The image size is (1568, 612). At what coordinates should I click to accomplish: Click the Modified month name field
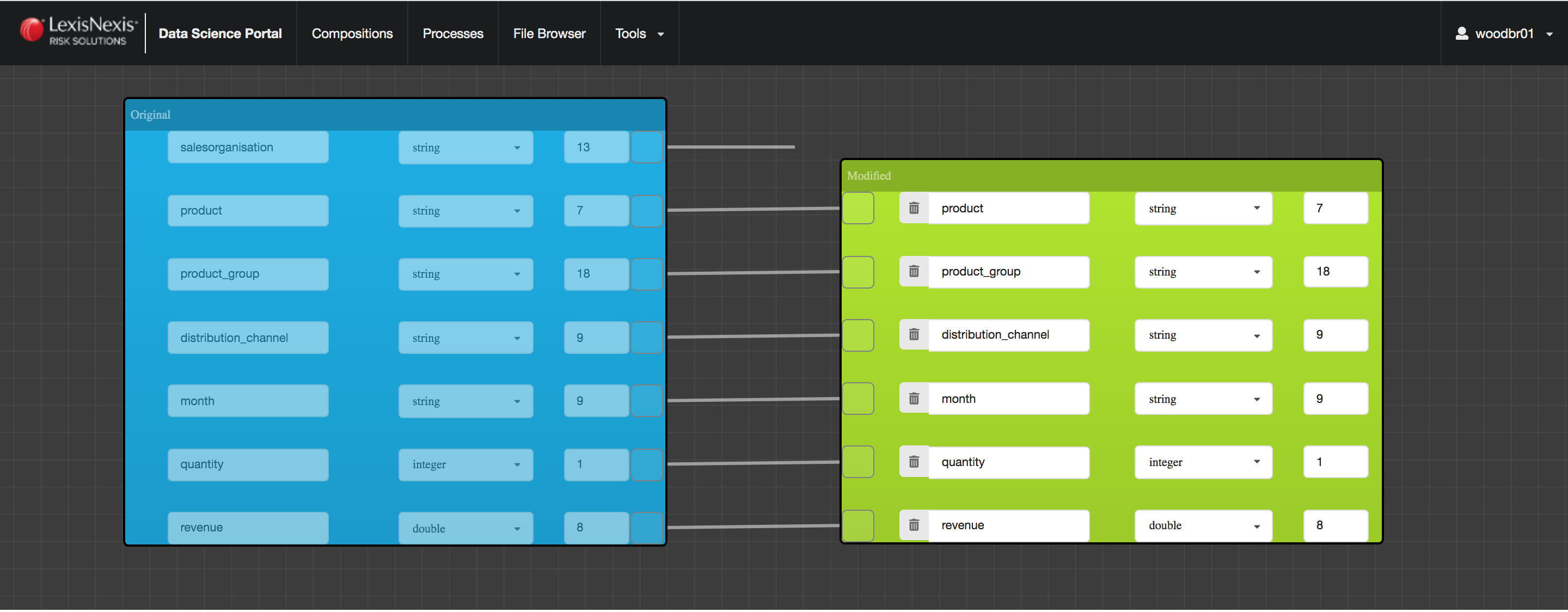pyautogui.click(x=1008, y=399)
